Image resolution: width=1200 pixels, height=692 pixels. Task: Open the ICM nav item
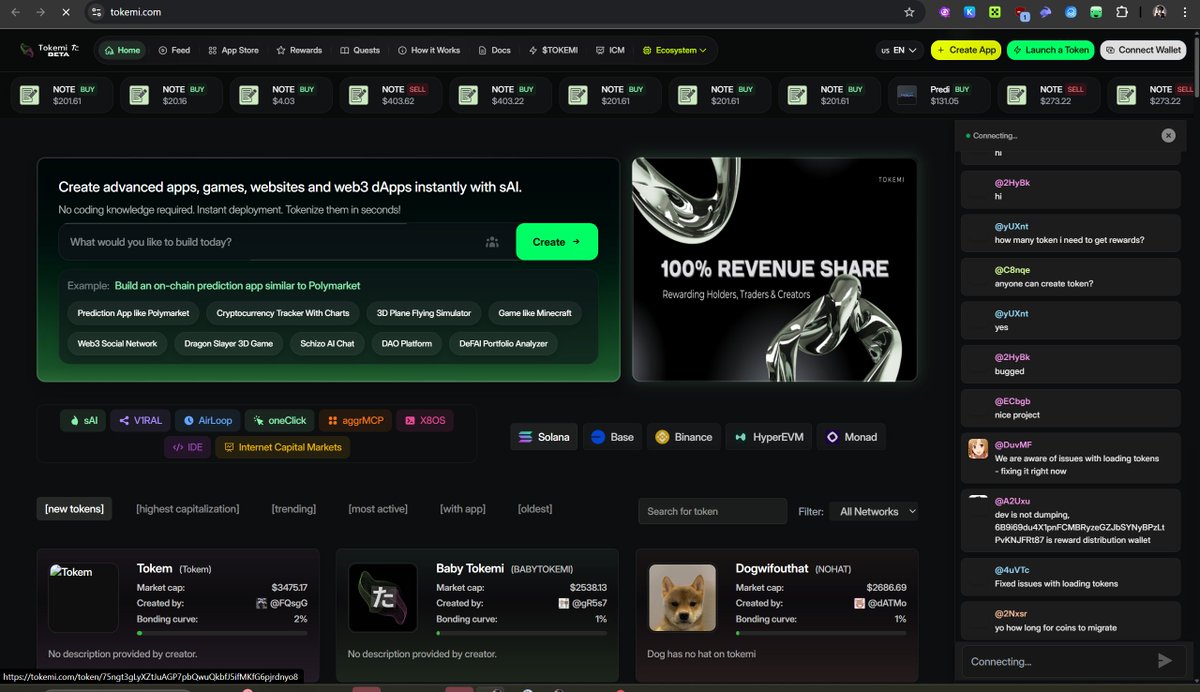coord(610,50)
